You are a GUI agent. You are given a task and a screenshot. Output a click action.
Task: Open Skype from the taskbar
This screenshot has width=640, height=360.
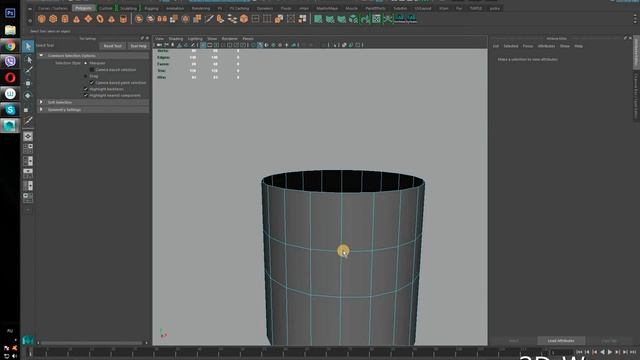coord(10,110)
